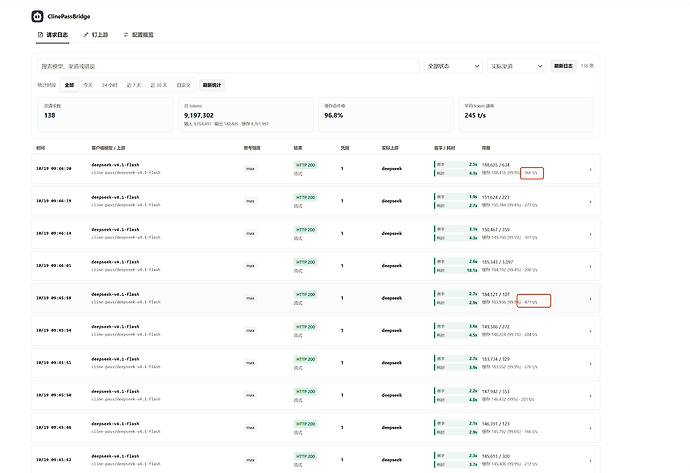This screenshot has height=473, width=690.
Task: Click the usage value 188,625 / 634
Action: pyautogui.click(x=495, y=165)
